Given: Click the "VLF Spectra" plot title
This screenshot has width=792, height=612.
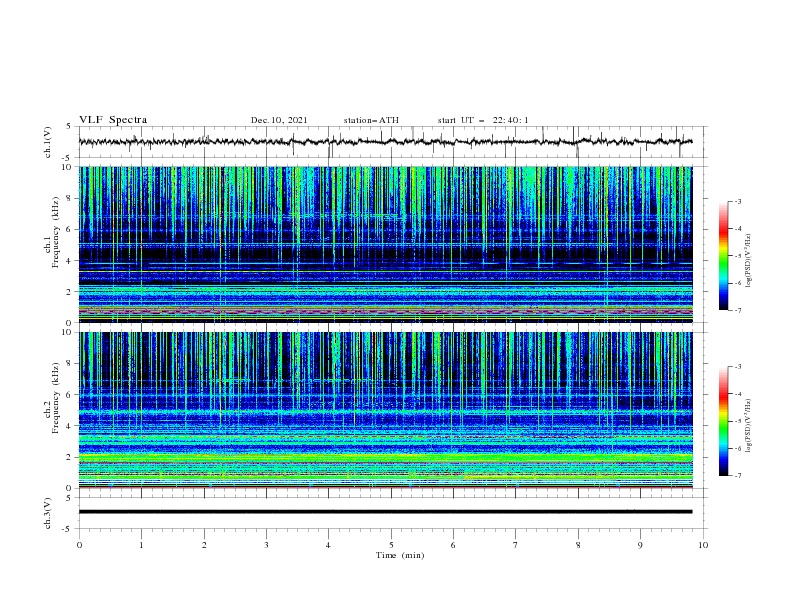Looking at the screenshot, I should (x=113, y=120).
